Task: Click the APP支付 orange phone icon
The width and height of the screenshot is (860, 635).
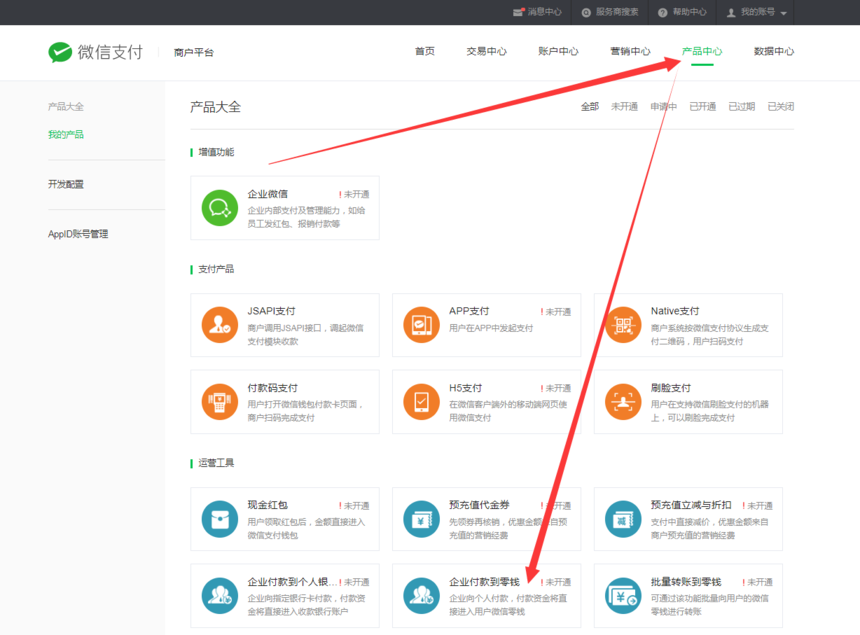Action: (x=421, y=325)
